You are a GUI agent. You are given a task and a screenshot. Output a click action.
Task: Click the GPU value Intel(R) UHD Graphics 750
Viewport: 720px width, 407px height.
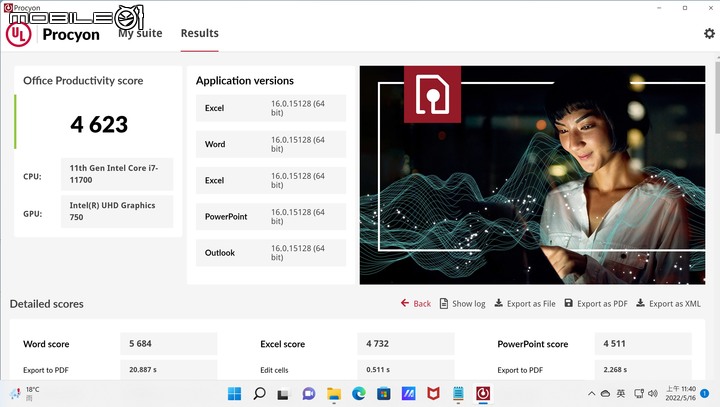pos(117,211)
